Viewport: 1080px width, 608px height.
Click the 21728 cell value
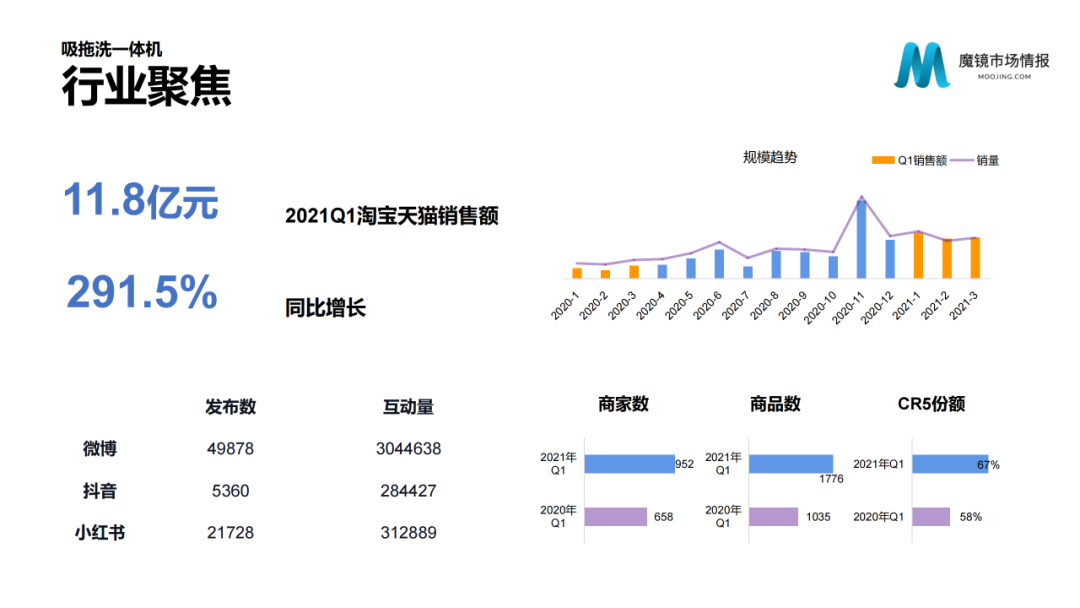(x=230, y=532)
